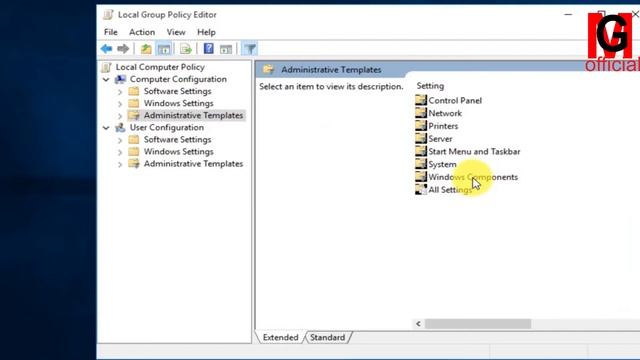Click the User Configuration user icon
640x360 pixels.
pos(120,127)
